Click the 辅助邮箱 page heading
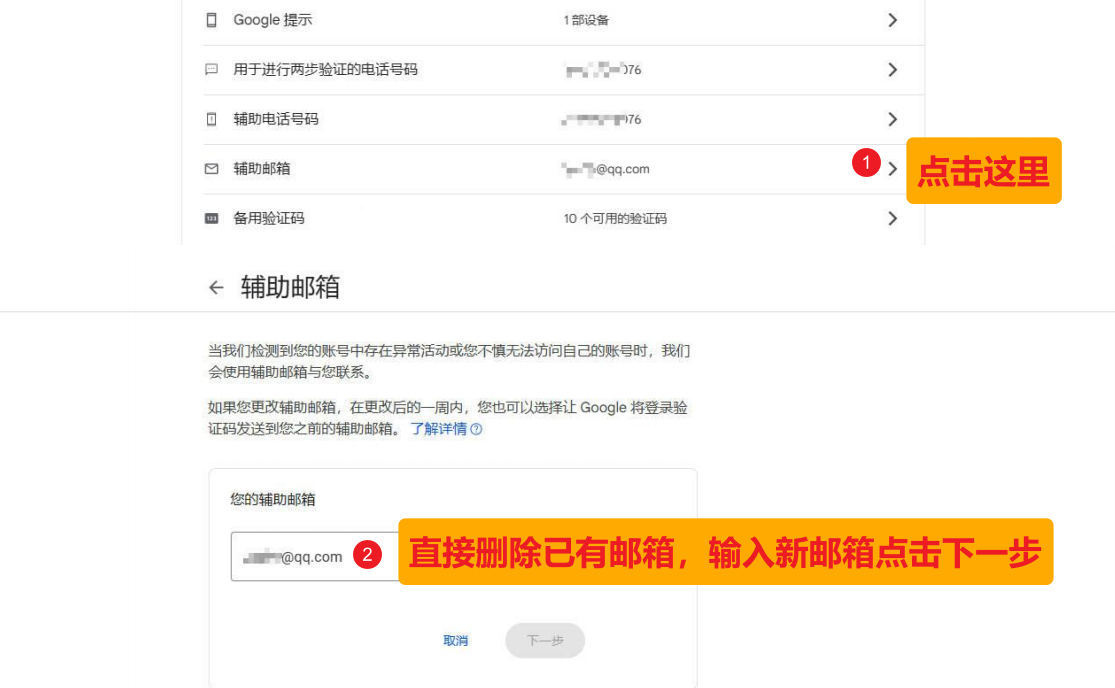The width and height of the screenshot is (1115, 688). pyautogui.click(x=290, y=287)
